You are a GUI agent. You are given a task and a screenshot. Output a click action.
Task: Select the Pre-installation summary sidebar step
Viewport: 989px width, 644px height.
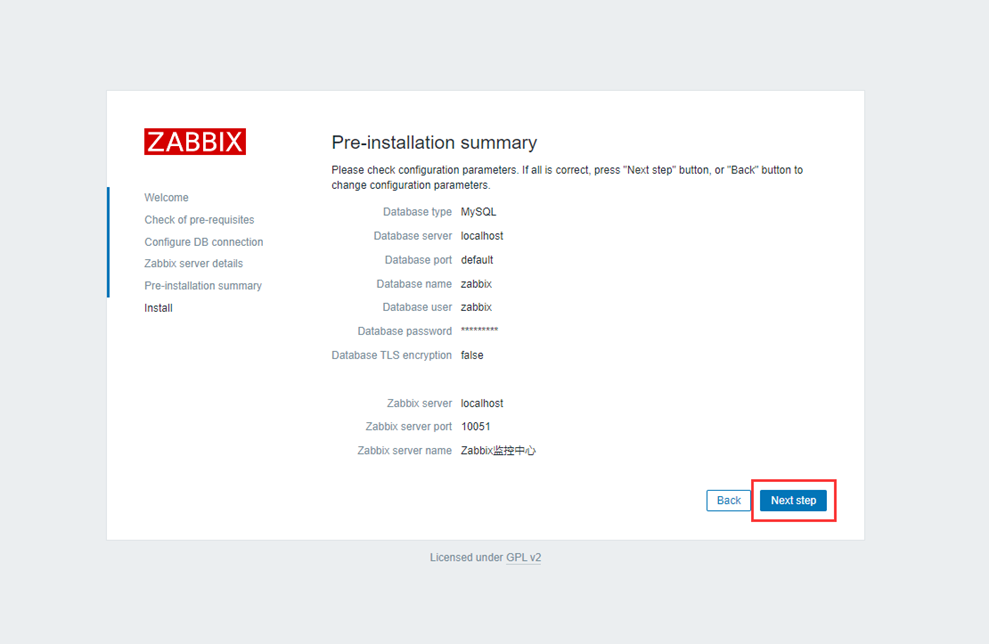click(x=203, y=286)
